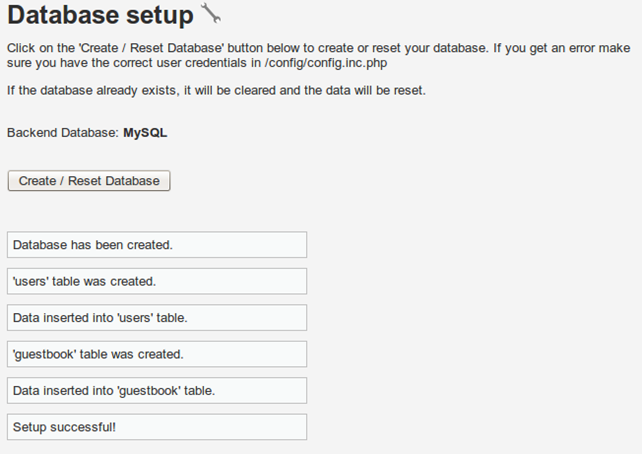Click the 'Database setup' page heading
This screenshot has width=642, height=454.
click(x=100, y=16)
